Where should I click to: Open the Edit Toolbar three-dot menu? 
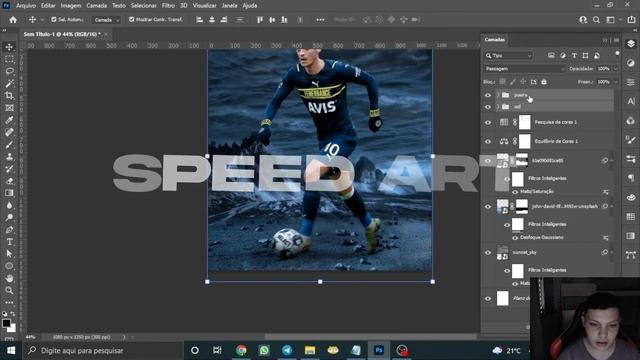pos(9,302)
